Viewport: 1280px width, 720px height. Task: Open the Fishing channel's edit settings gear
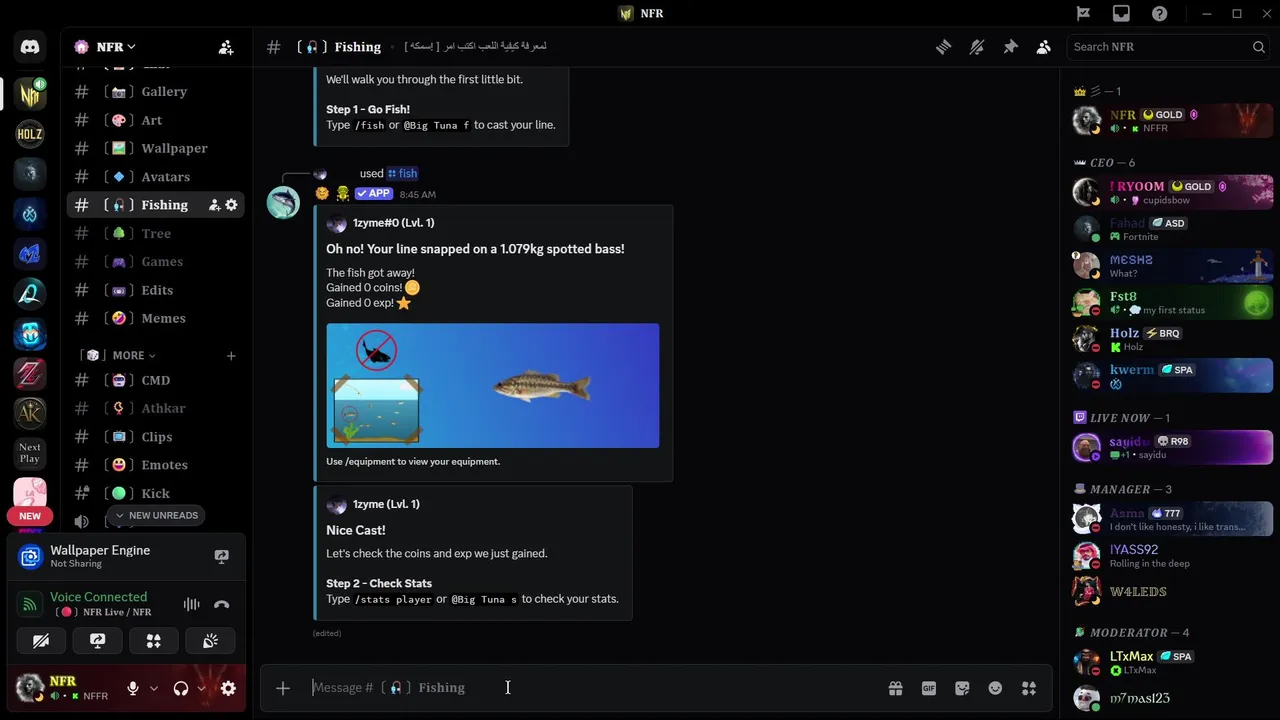click(231, 205)
